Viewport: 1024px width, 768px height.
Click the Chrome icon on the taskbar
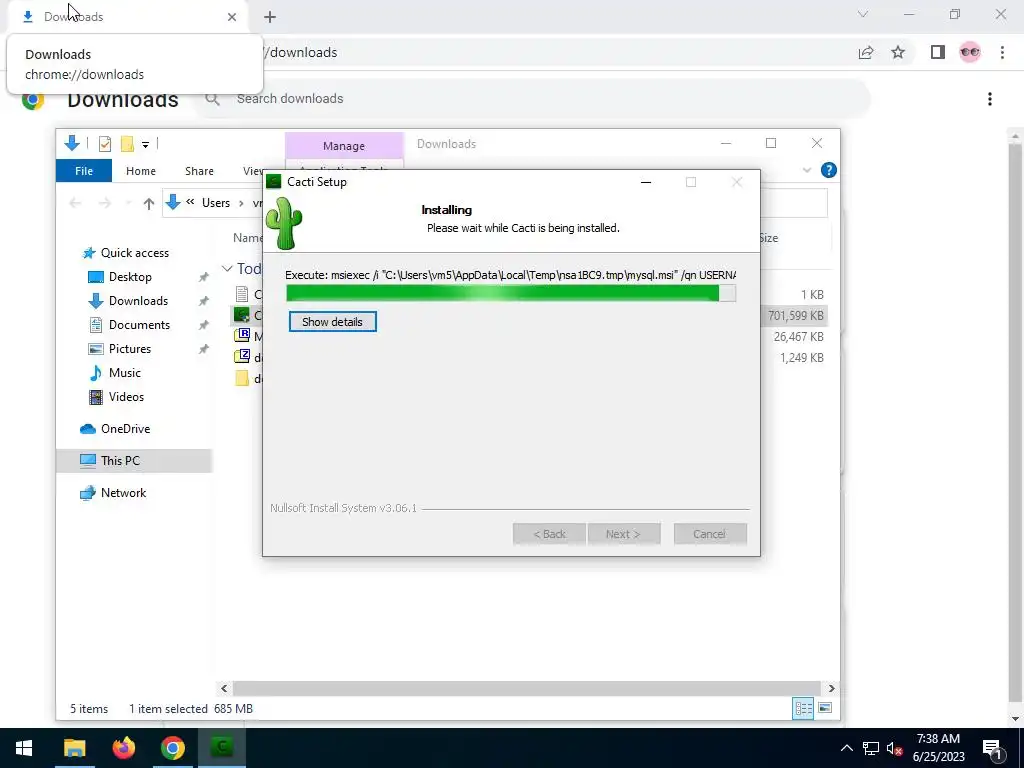(x=172, y=748)
